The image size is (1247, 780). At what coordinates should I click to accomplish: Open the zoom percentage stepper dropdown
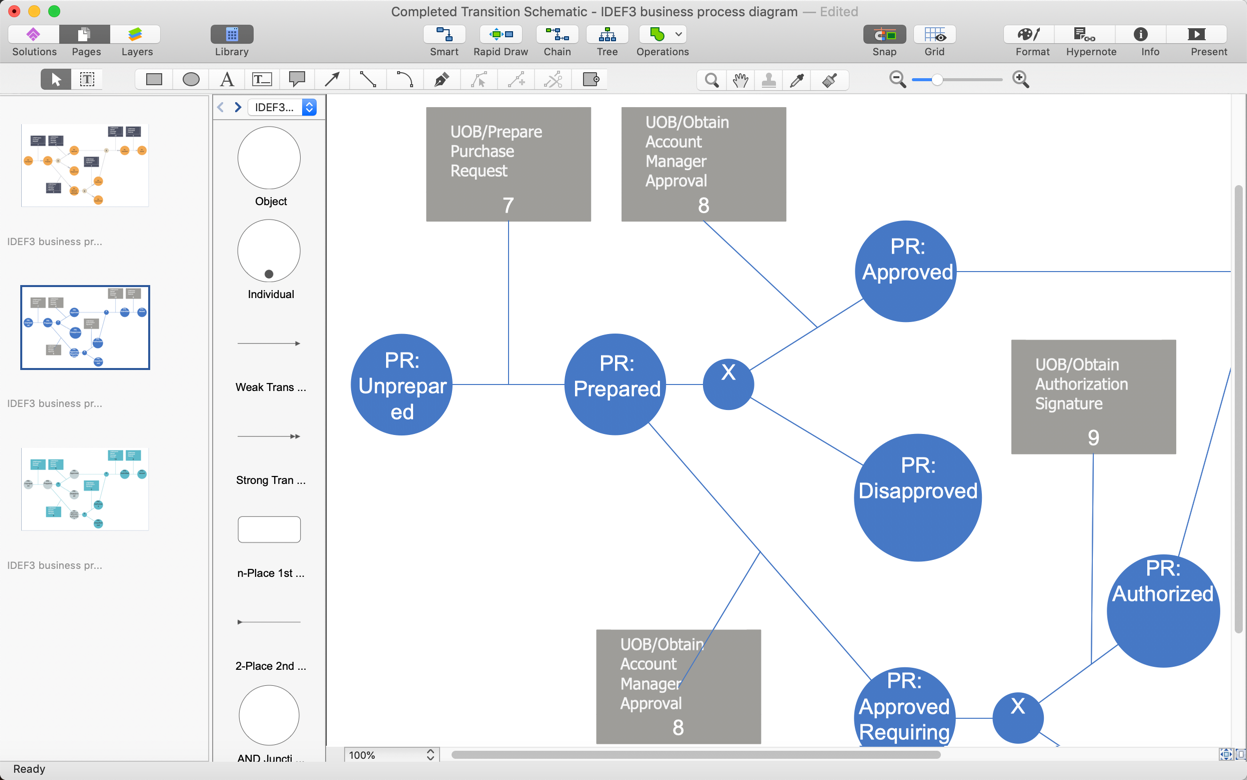pos(430,755)
